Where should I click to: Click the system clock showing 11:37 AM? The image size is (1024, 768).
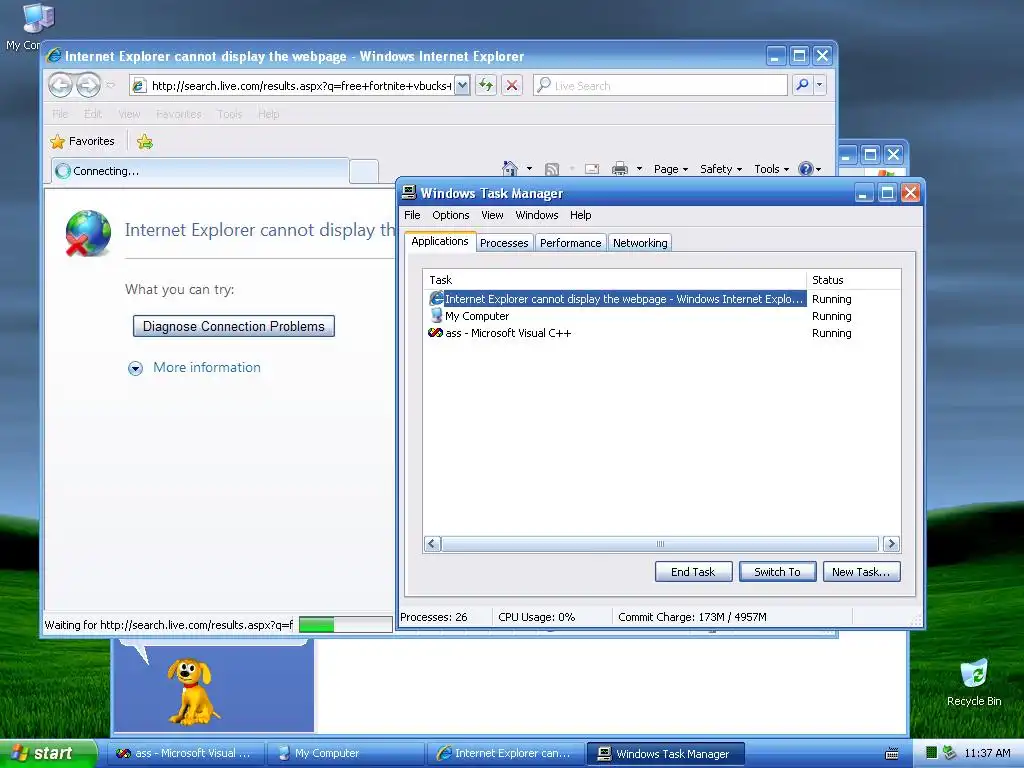click(x=987, y=753)
